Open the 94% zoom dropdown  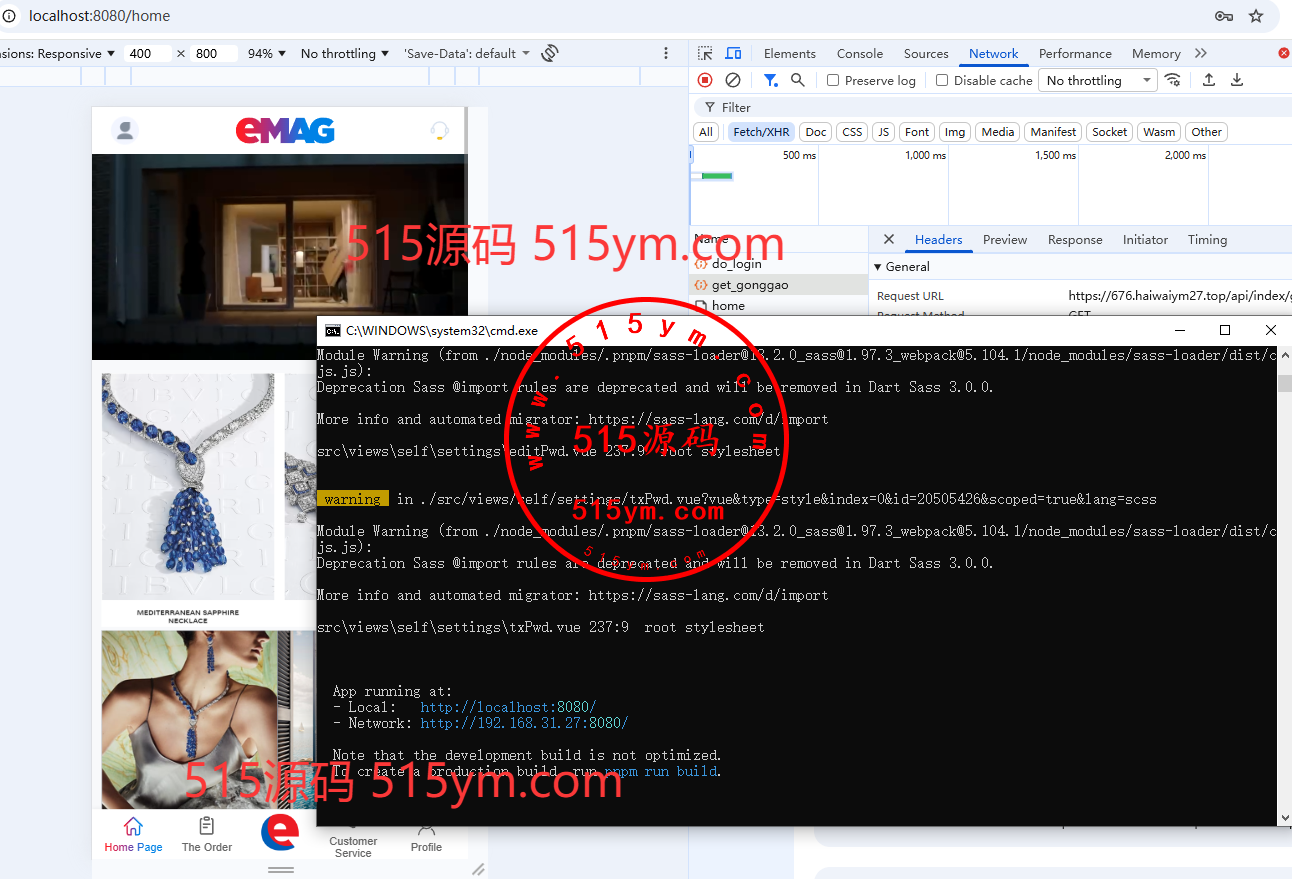[267, 53]
